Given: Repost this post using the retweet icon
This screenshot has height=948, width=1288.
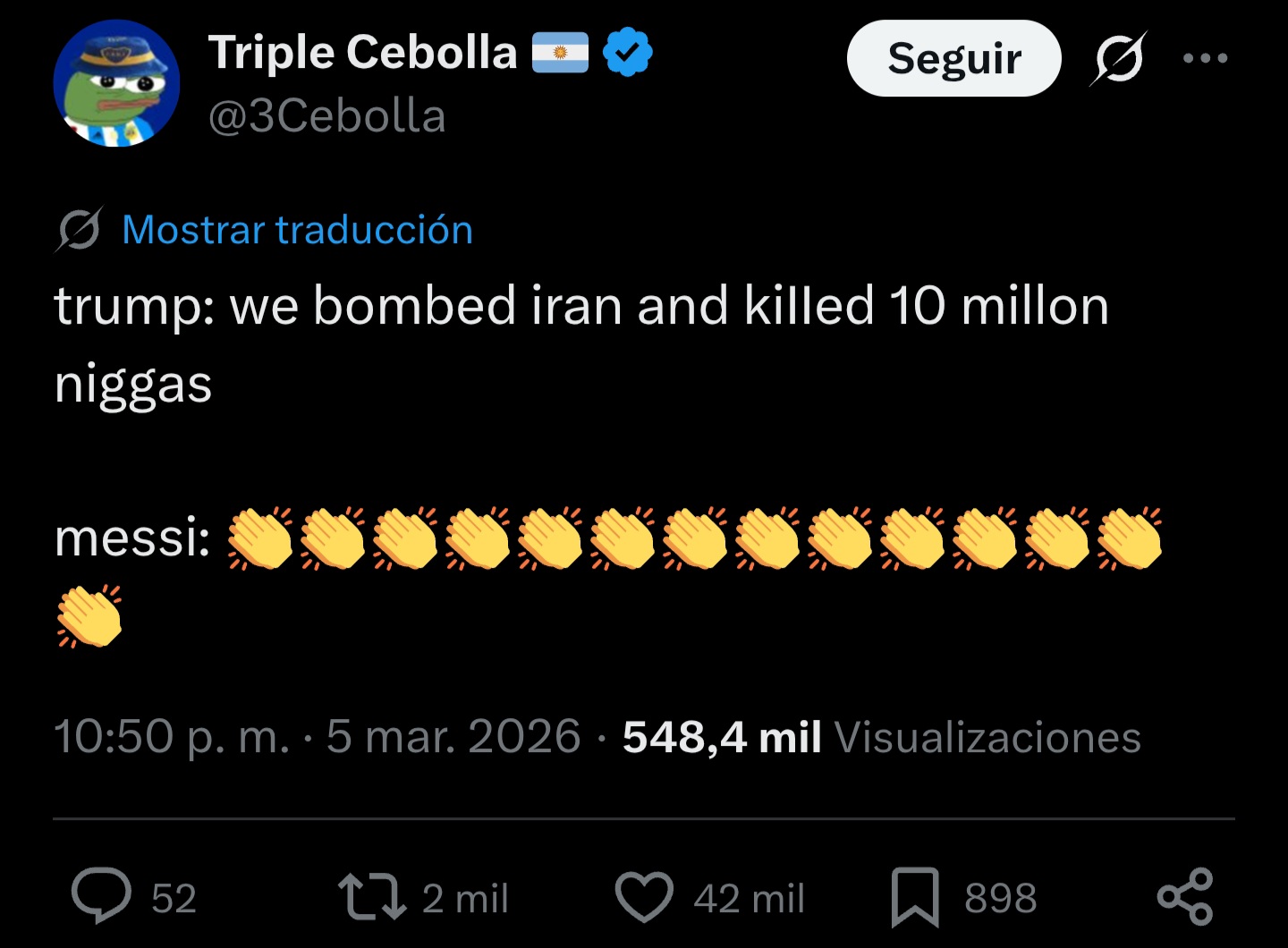Looking at the screenshot, I should [371, 897].
